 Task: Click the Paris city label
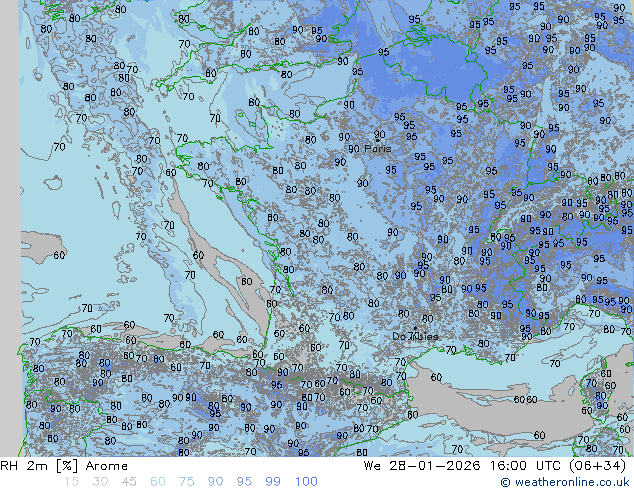tap(378, 149)
